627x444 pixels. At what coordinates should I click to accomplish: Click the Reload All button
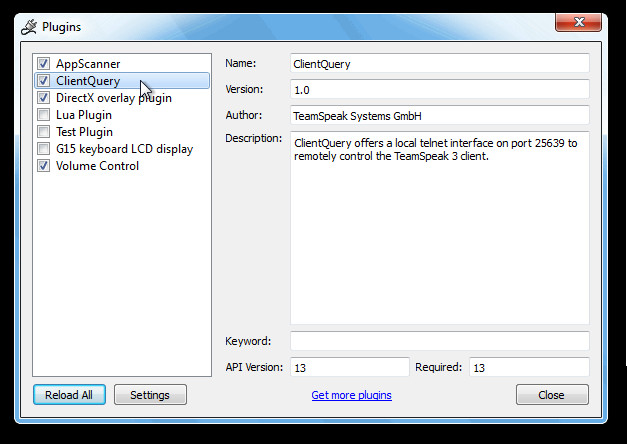click(70, 395)
